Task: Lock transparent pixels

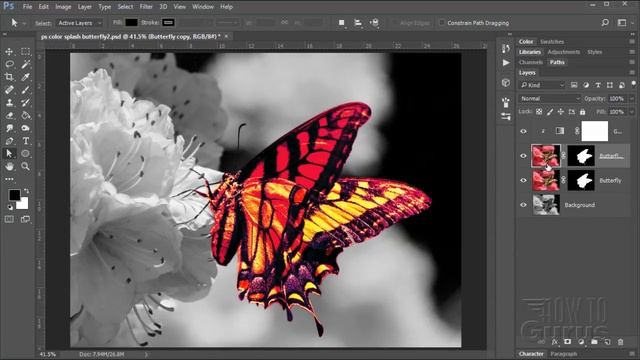Action: [539, 112]
